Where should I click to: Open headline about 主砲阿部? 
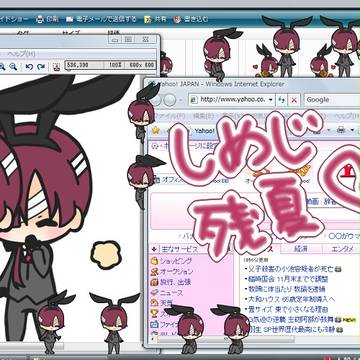292,320
